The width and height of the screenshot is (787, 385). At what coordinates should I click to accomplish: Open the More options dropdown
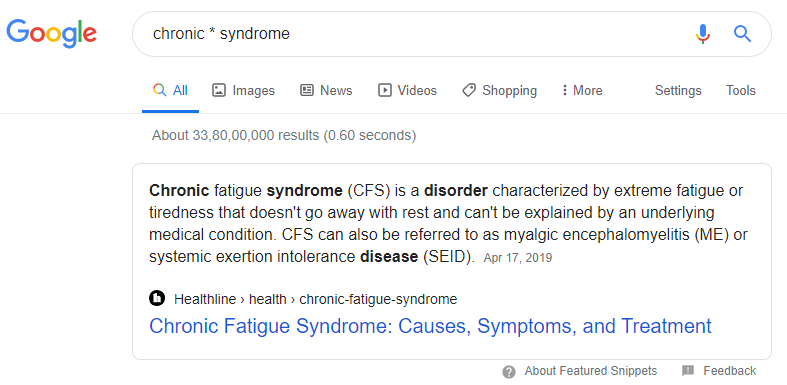point(582,90)
